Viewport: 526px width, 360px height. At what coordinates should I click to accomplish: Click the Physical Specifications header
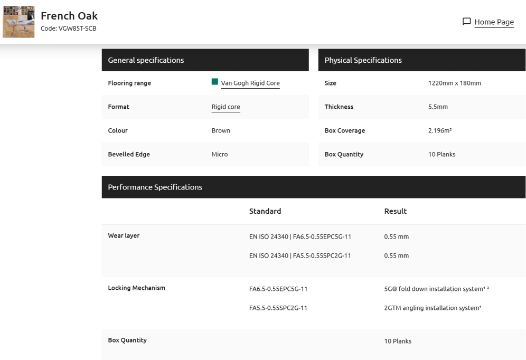[422, 60]
